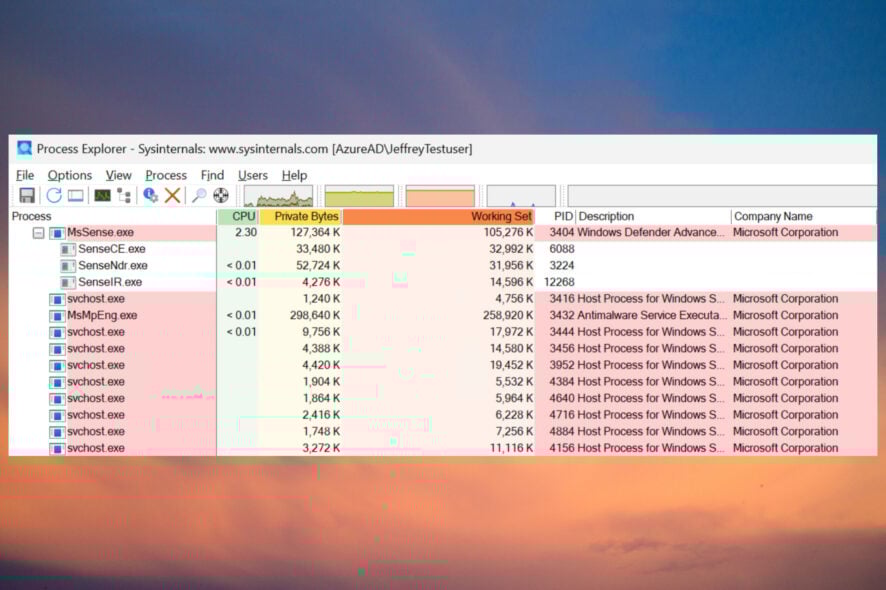Toggle the lower pane view
Image resolution: width=886 pixels, height=590 pixels.
(x=76, y=196)
